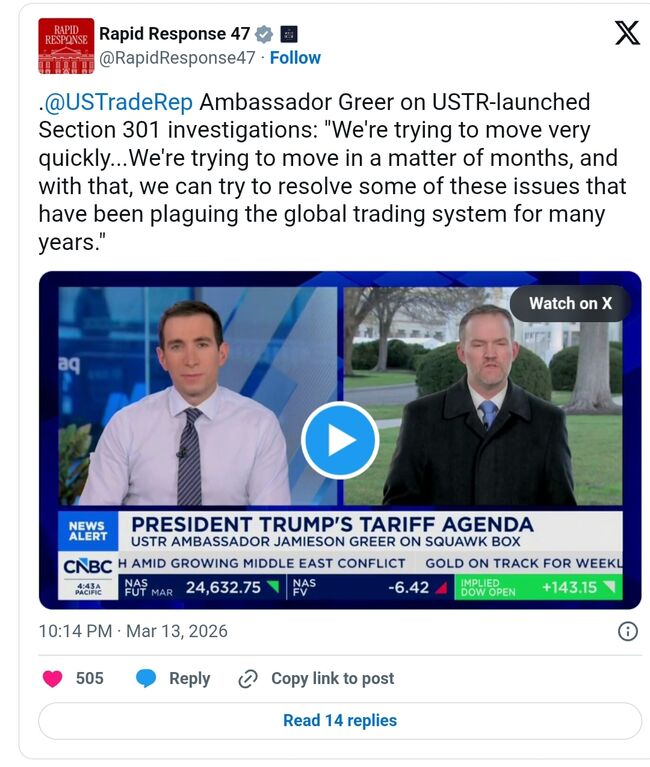Viewport: 650px width, 767px height.
Task: Click the dark affiliation badge icon
Action: click(289, 34)
